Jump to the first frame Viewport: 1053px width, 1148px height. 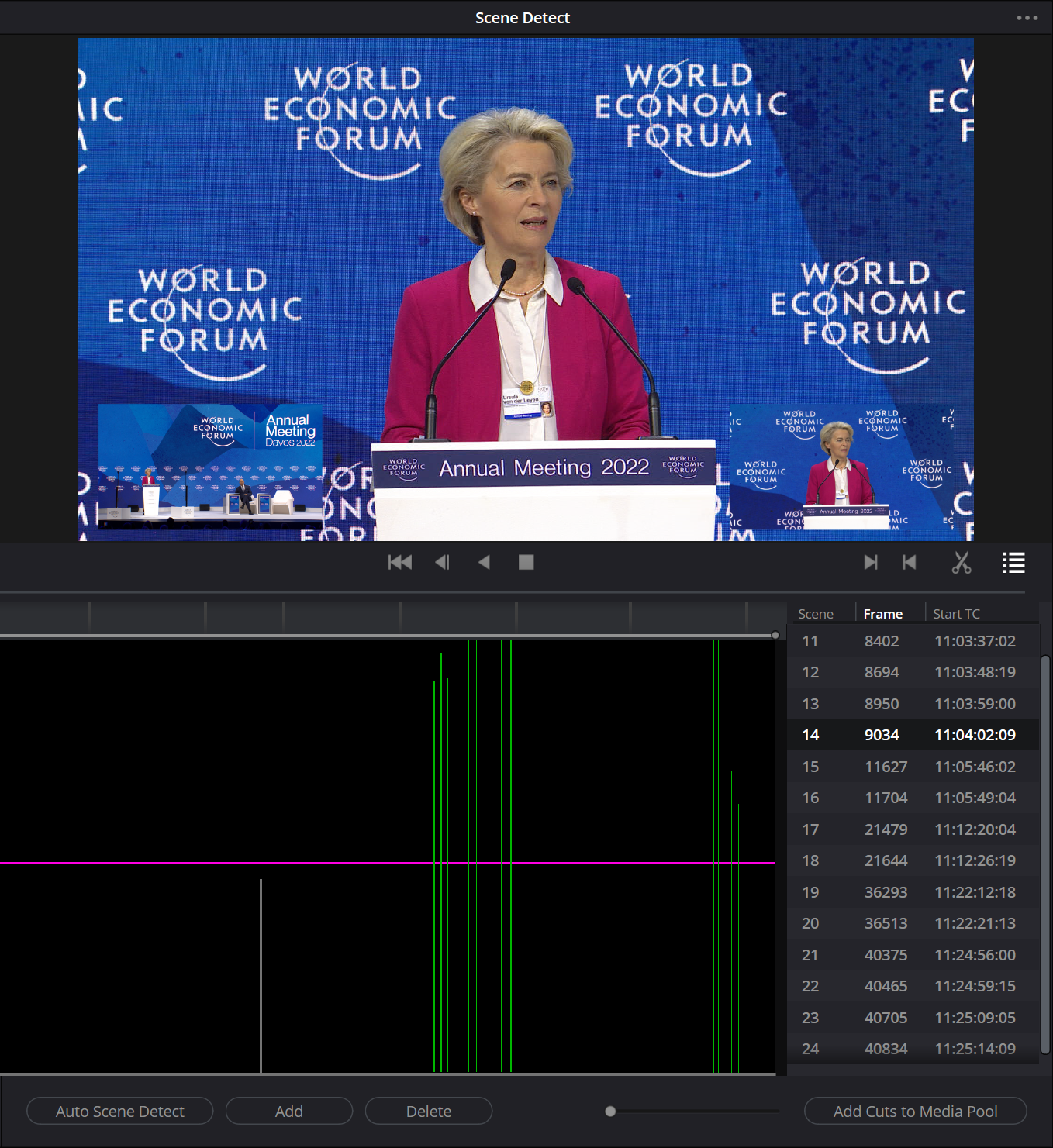[400, 563]
